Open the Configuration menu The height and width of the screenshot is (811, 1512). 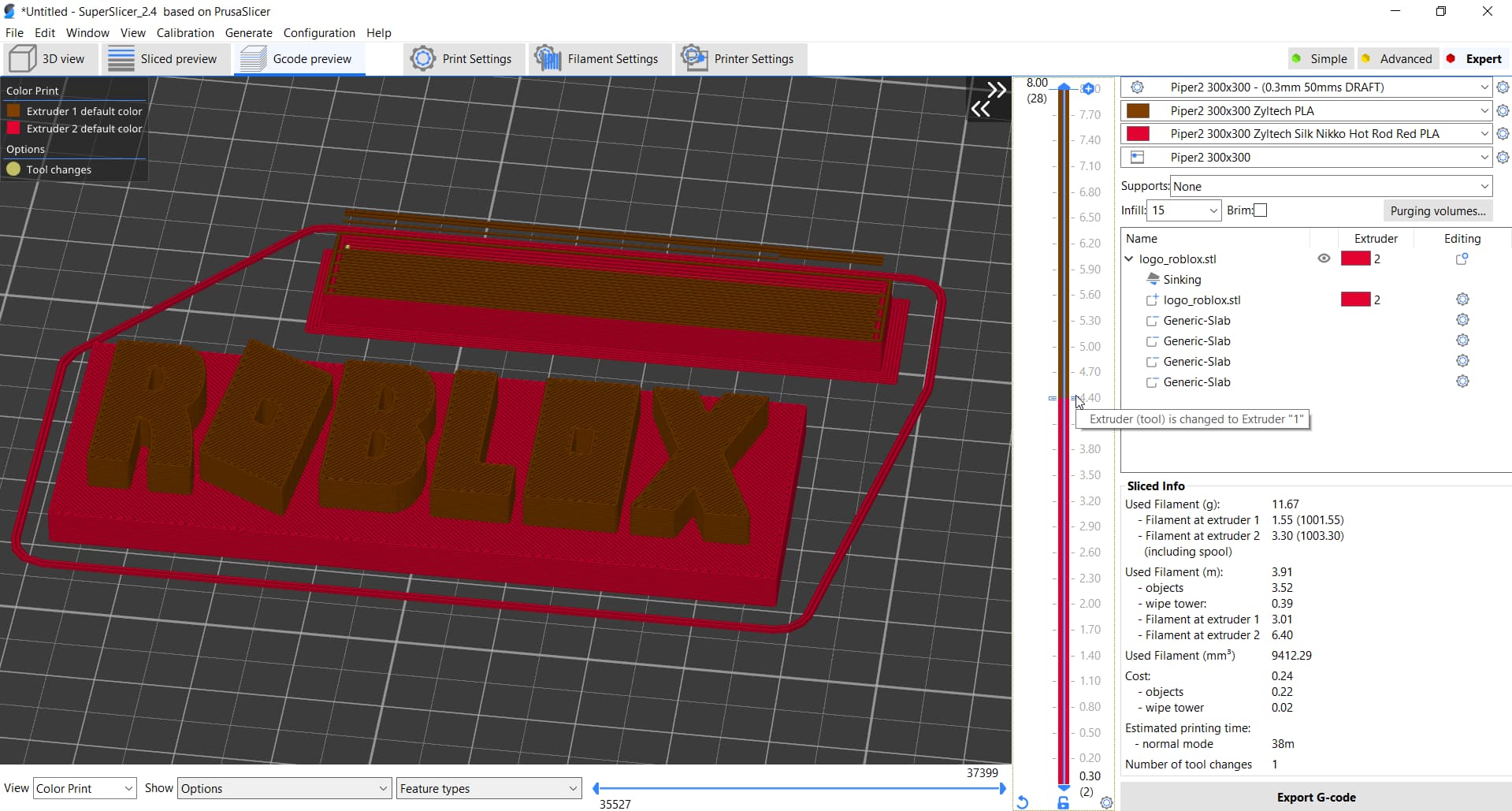click(319, 33)
